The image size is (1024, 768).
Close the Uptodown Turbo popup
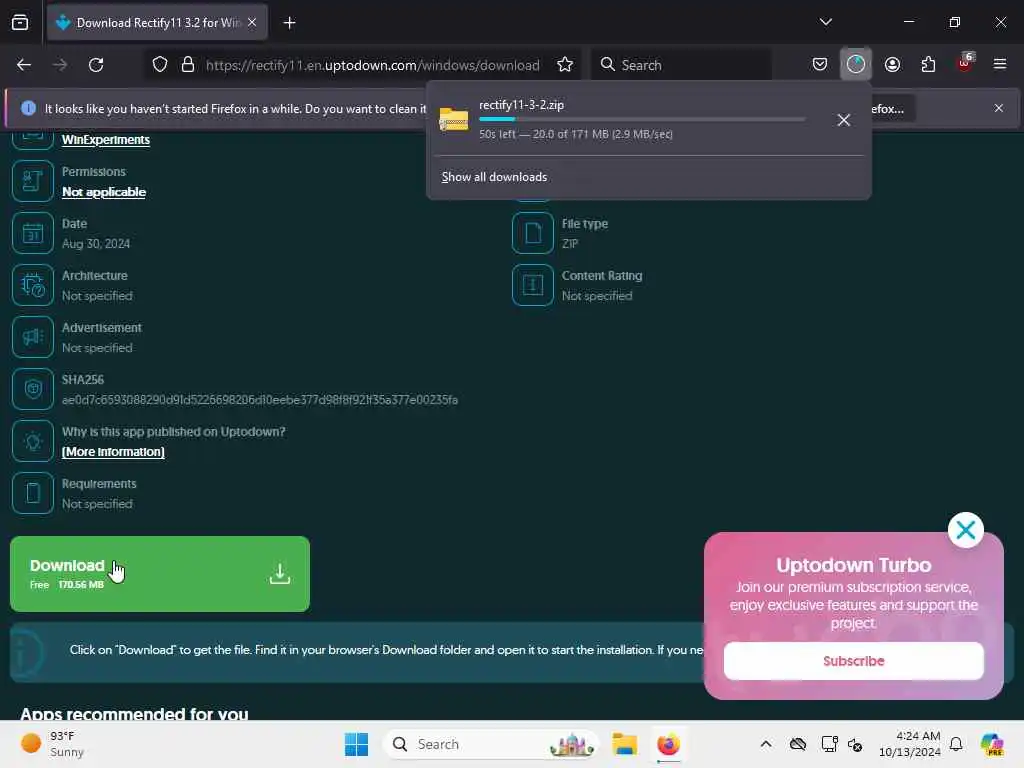(965, 530)
